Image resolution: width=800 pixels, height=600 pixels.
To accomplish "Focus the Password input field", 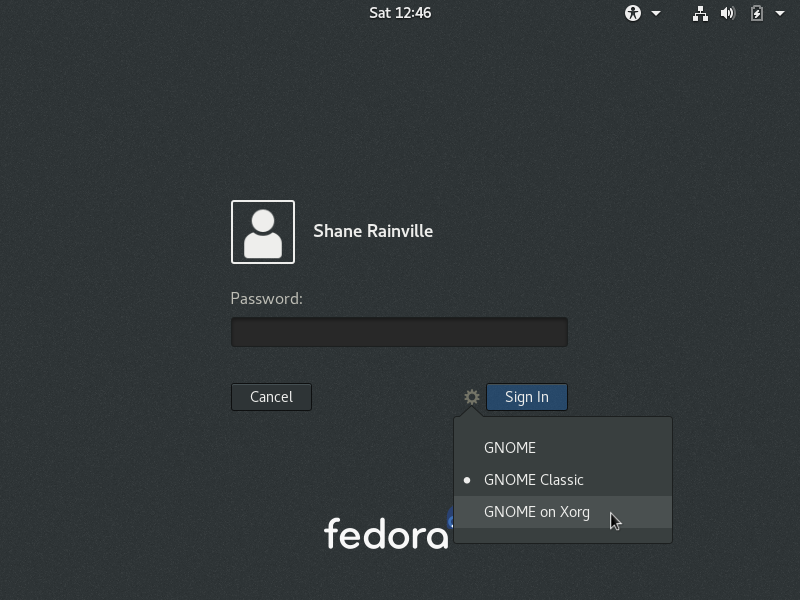I will click(399, 332).
